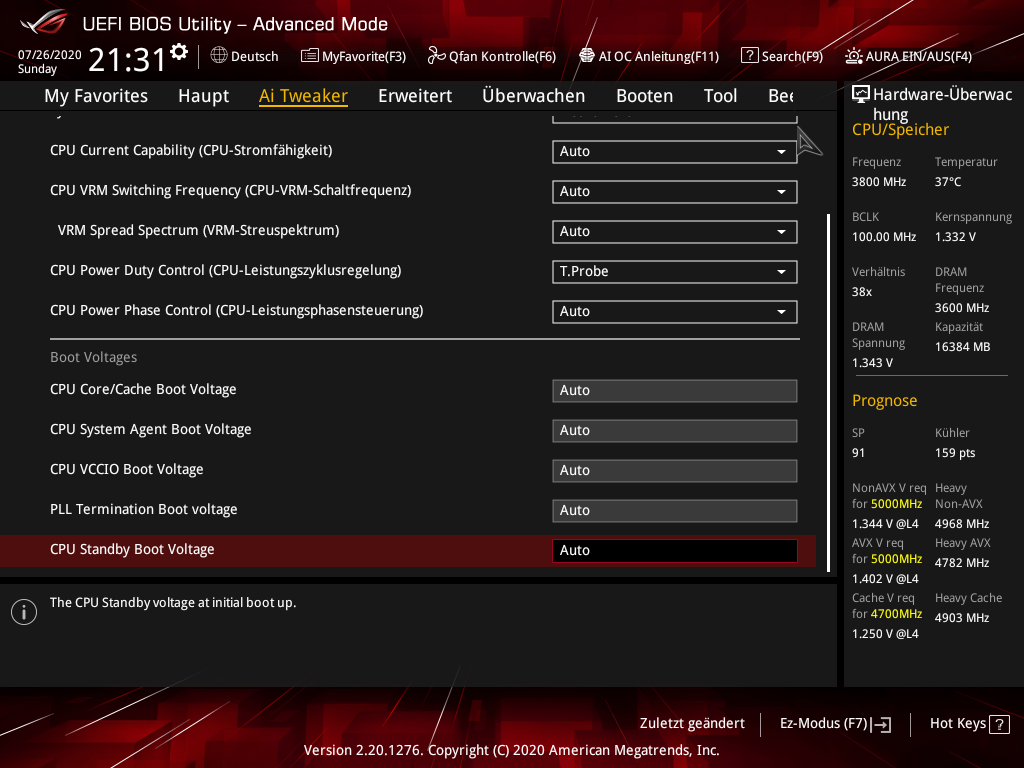Click the CPU/Speicher heading
Image resolution: width=1024 pixels, height=768 pixels.
900,130
